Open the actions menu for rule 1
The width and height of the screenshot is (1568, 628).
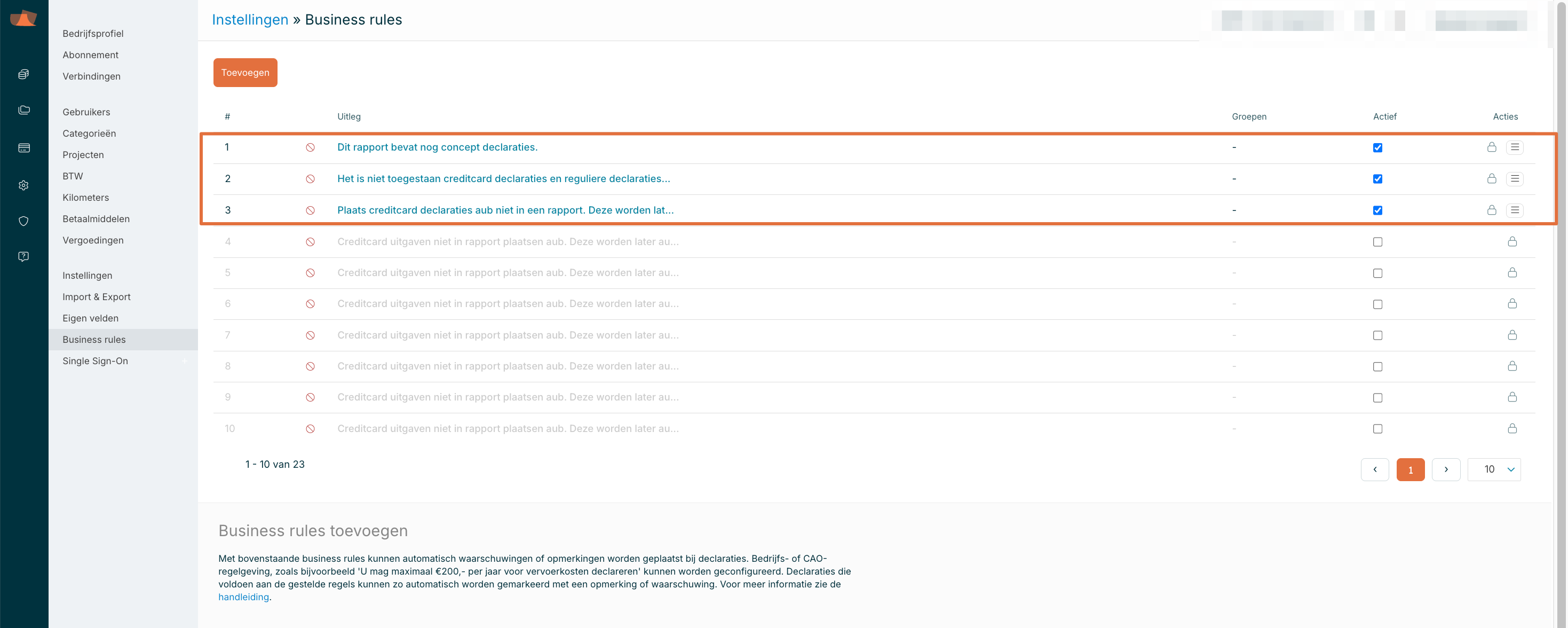pyautogui.click(x=1515, y=147)
